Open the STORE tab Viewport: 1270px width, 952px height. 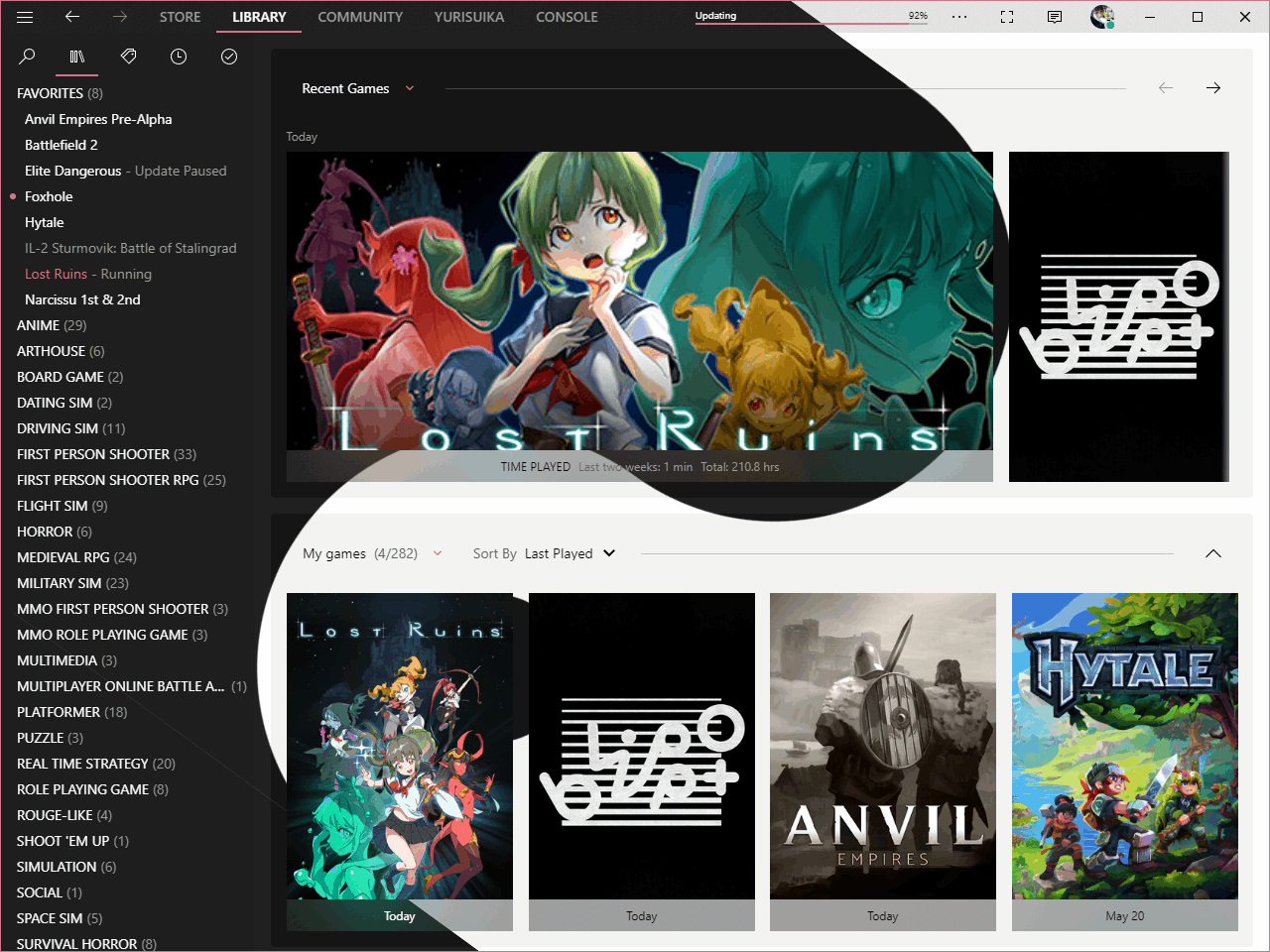(180, 17)
